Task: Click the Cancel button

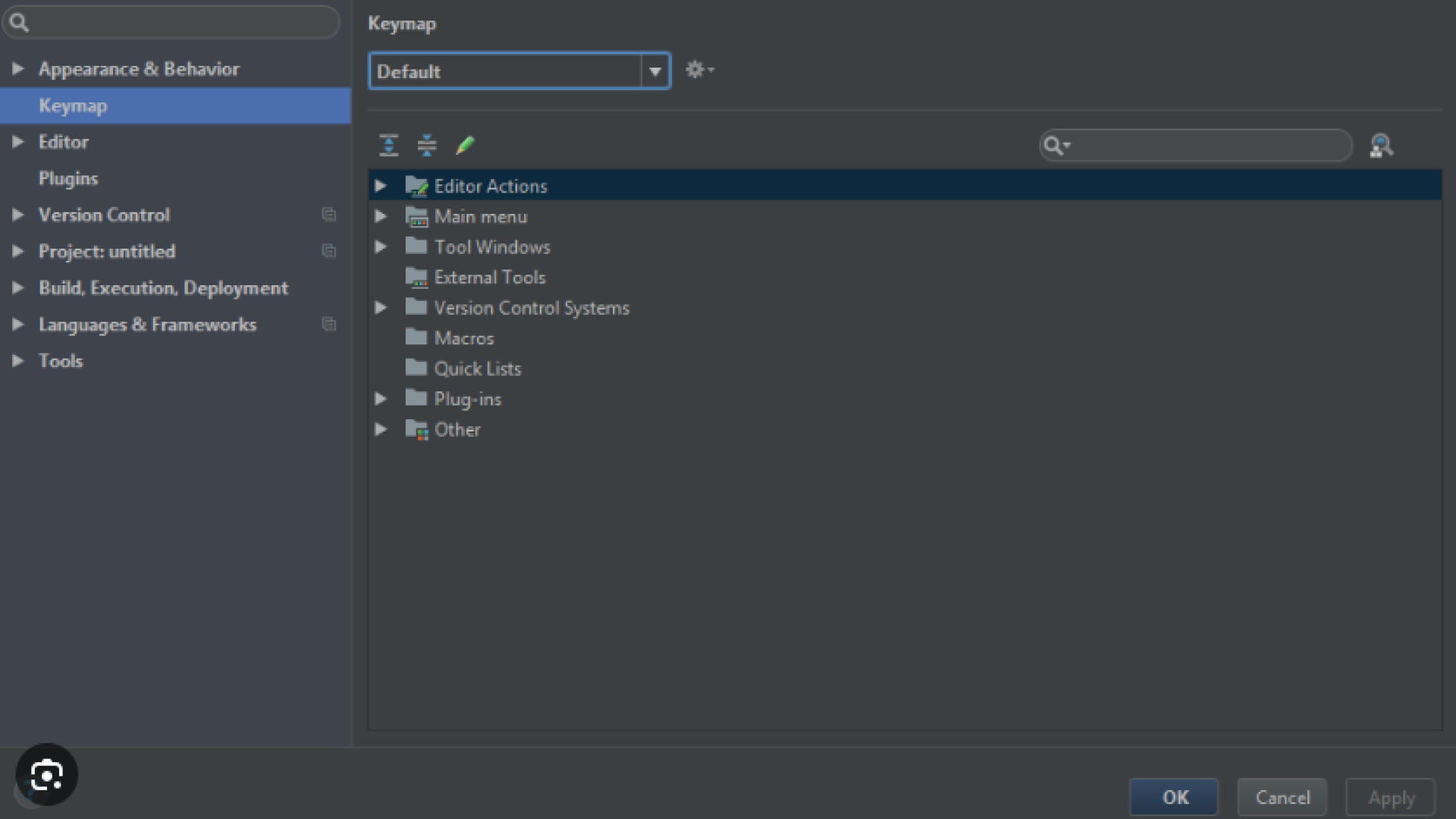Action: [x=1282, y=797]
